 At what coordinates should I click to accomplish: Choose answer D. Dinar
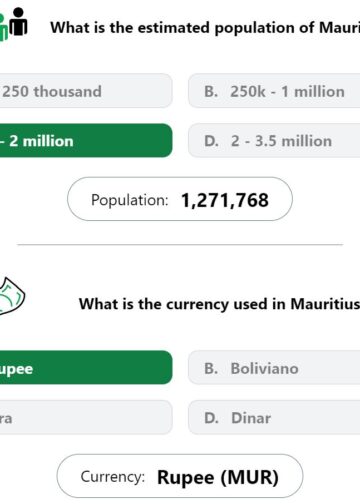(274, 417)
